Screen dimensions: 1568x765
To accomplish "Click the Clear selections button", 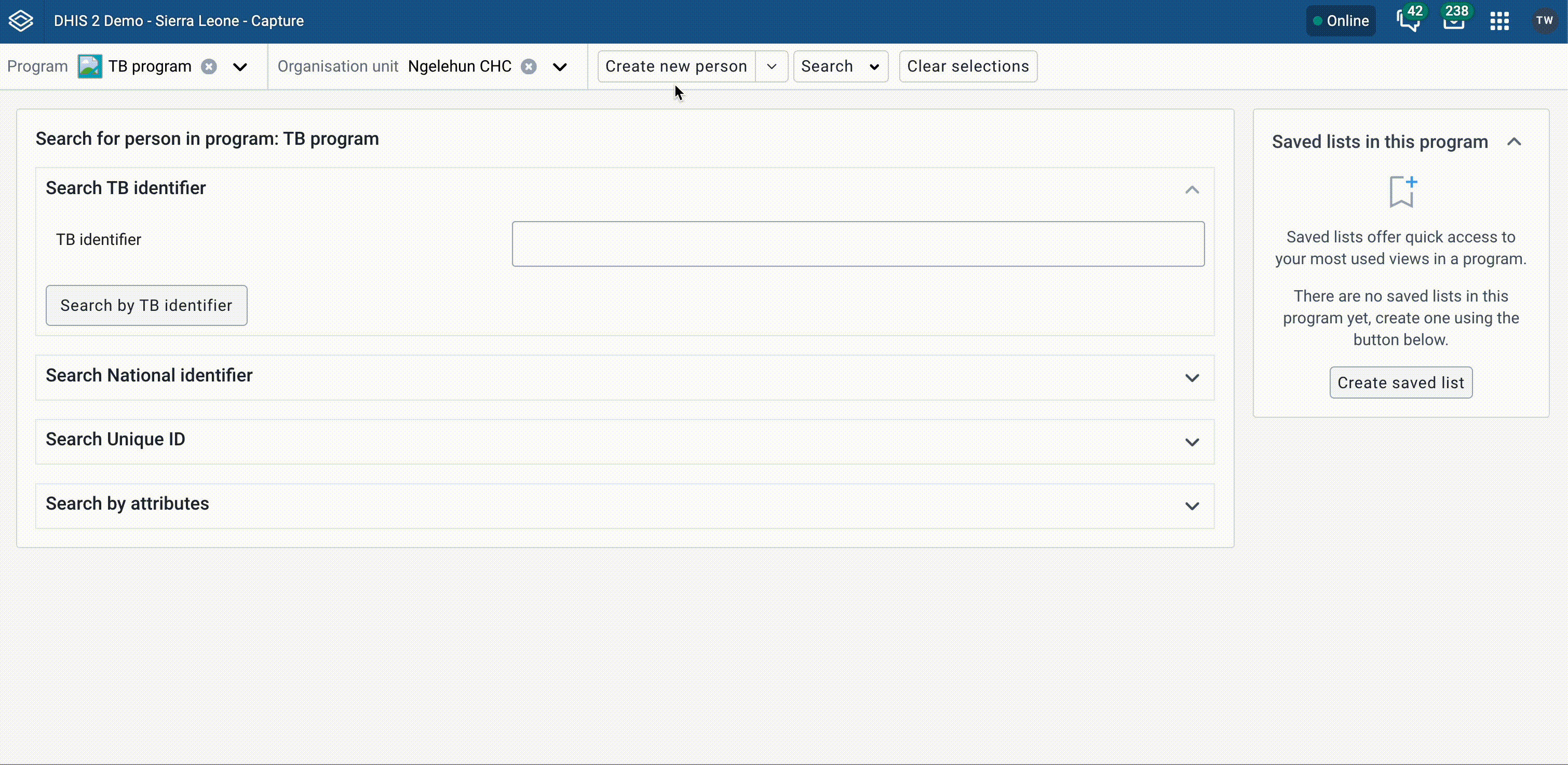I will (x=967, y=66).
